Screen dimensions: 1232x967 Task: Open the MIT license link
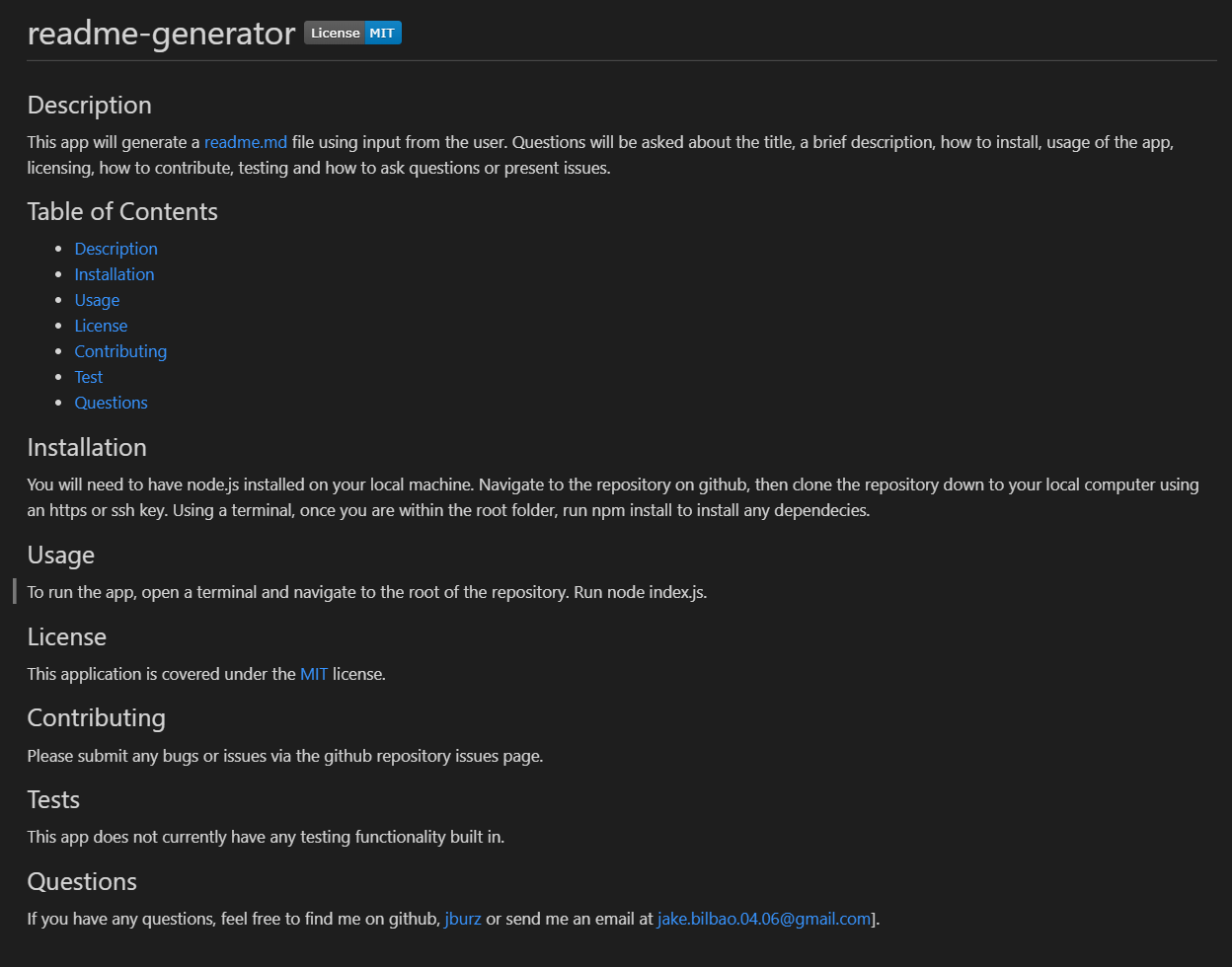click(314, 675)
